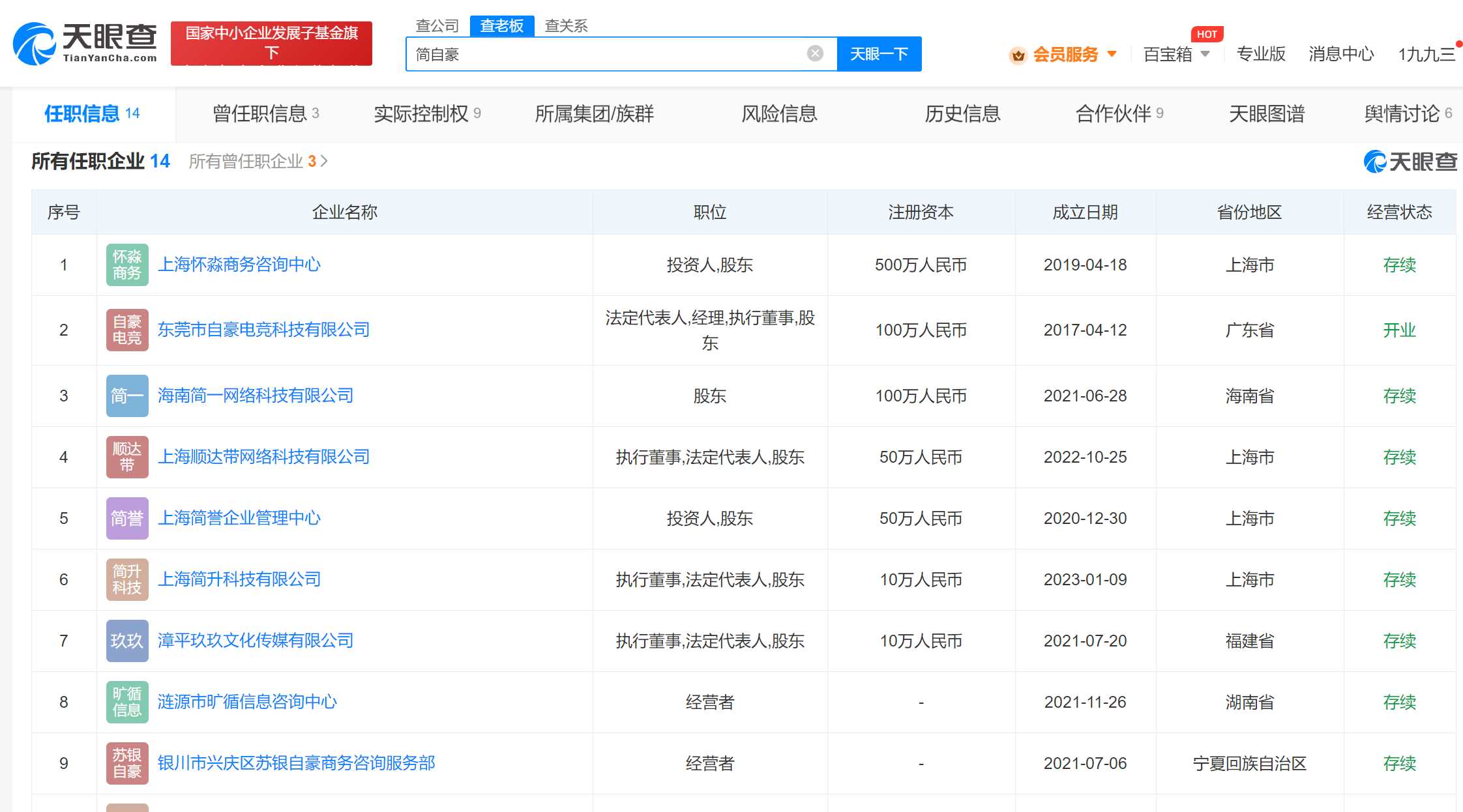The width and height of the screenshot is (1463, 812).
Task: Click the 简一 company logo icon
Action: (x=127, y=396)
